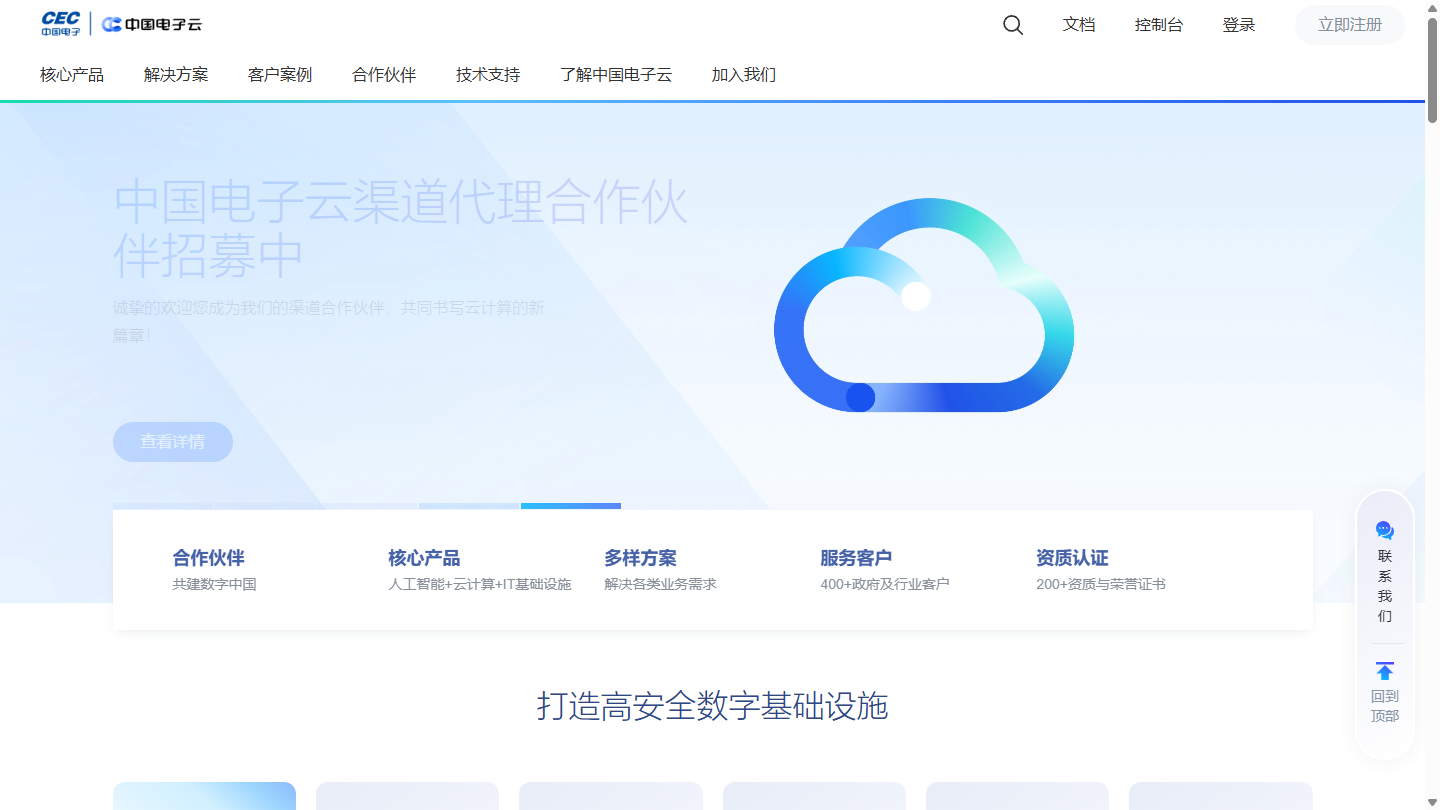Select the highlighted active banner carousel indicator
1440x810 pixels.
pyautogui.click(x=571, y=506)
